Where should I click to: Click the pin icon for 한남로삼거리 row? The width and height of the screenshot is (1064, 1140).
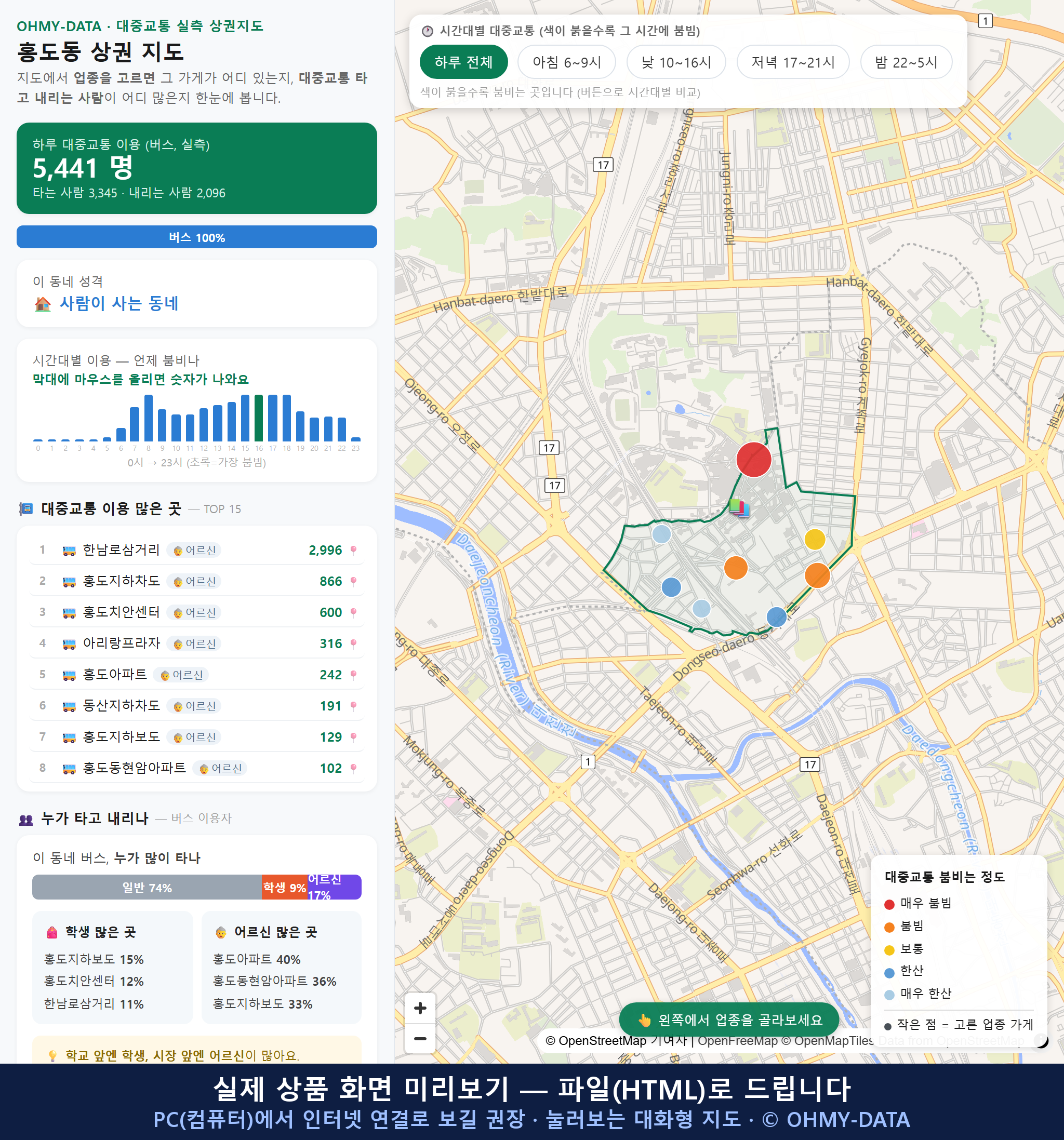(353, 550)
